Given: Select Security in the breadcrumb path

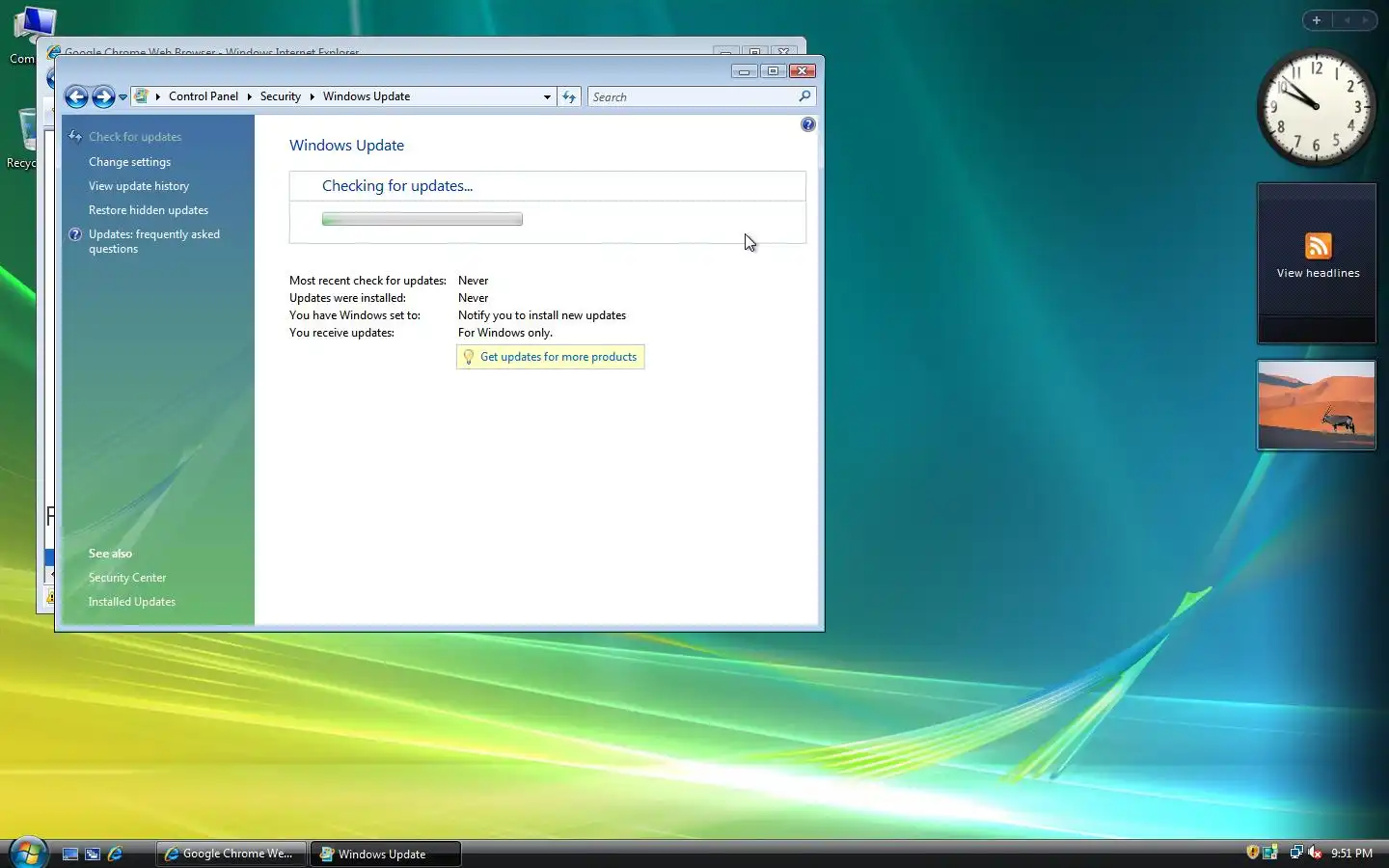Looking at the screenshot, I should [x=281, y=96].
